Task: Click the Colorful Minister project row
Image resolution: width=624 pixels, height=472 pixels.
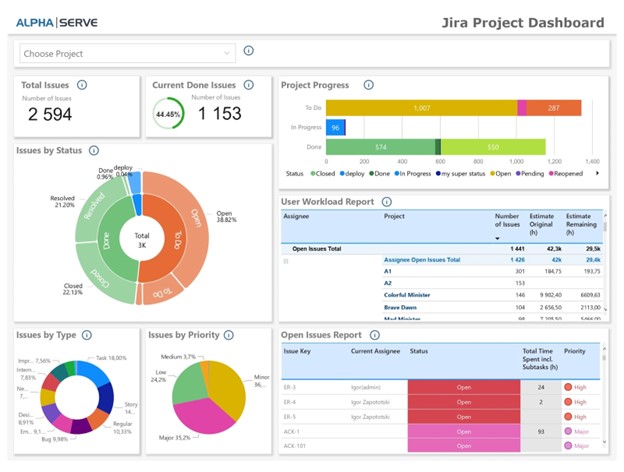Action: [x=492, y=295]
